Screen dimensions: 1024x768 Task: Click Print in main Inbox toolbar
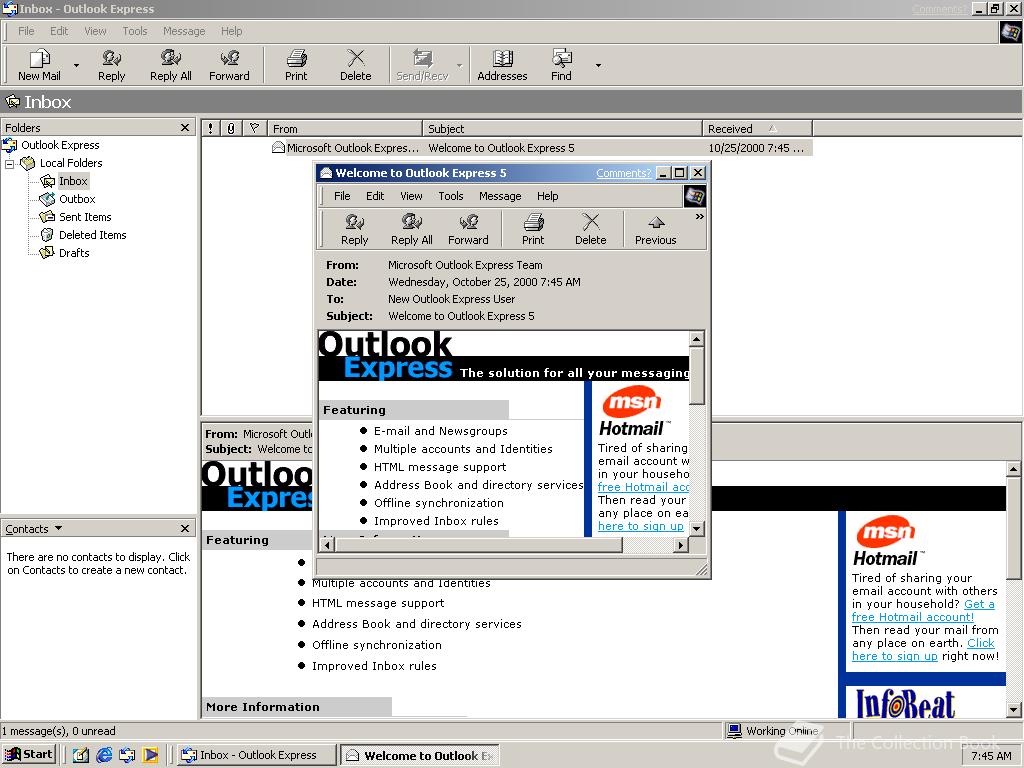[296, 65]
